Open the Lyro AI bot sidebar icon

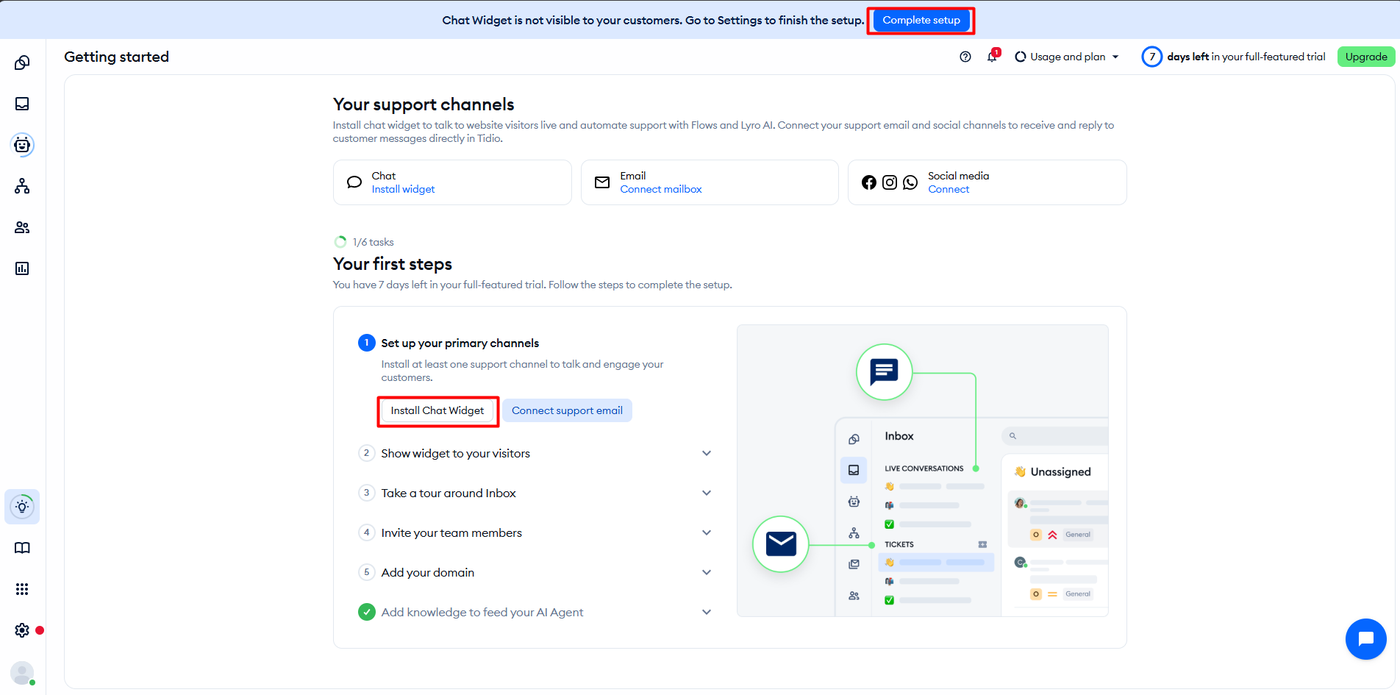pyautogui.click(x=22, y=145)
